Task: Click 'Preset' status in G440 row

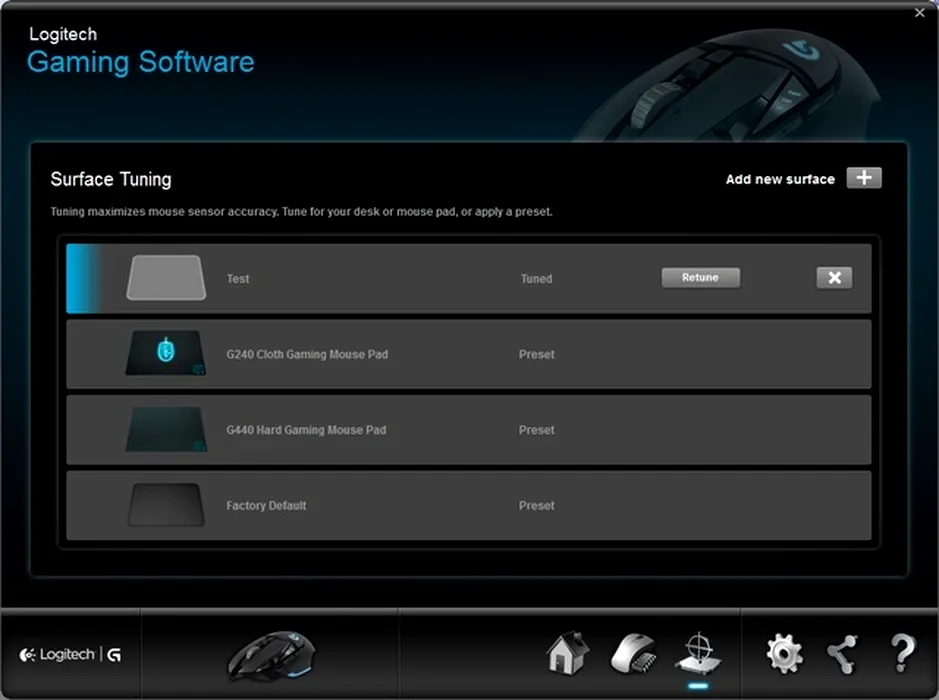Action: click(537, 430)
